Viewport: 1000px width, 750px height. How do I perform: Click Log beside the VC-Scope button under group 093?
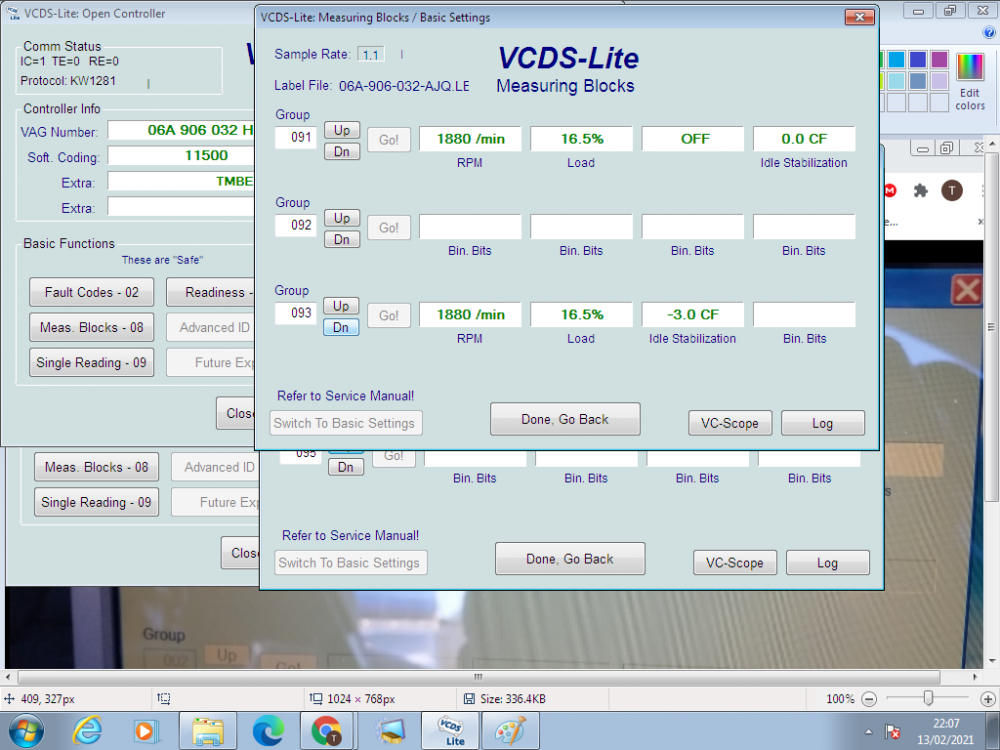pyautogui.click(x=823, y=423)
